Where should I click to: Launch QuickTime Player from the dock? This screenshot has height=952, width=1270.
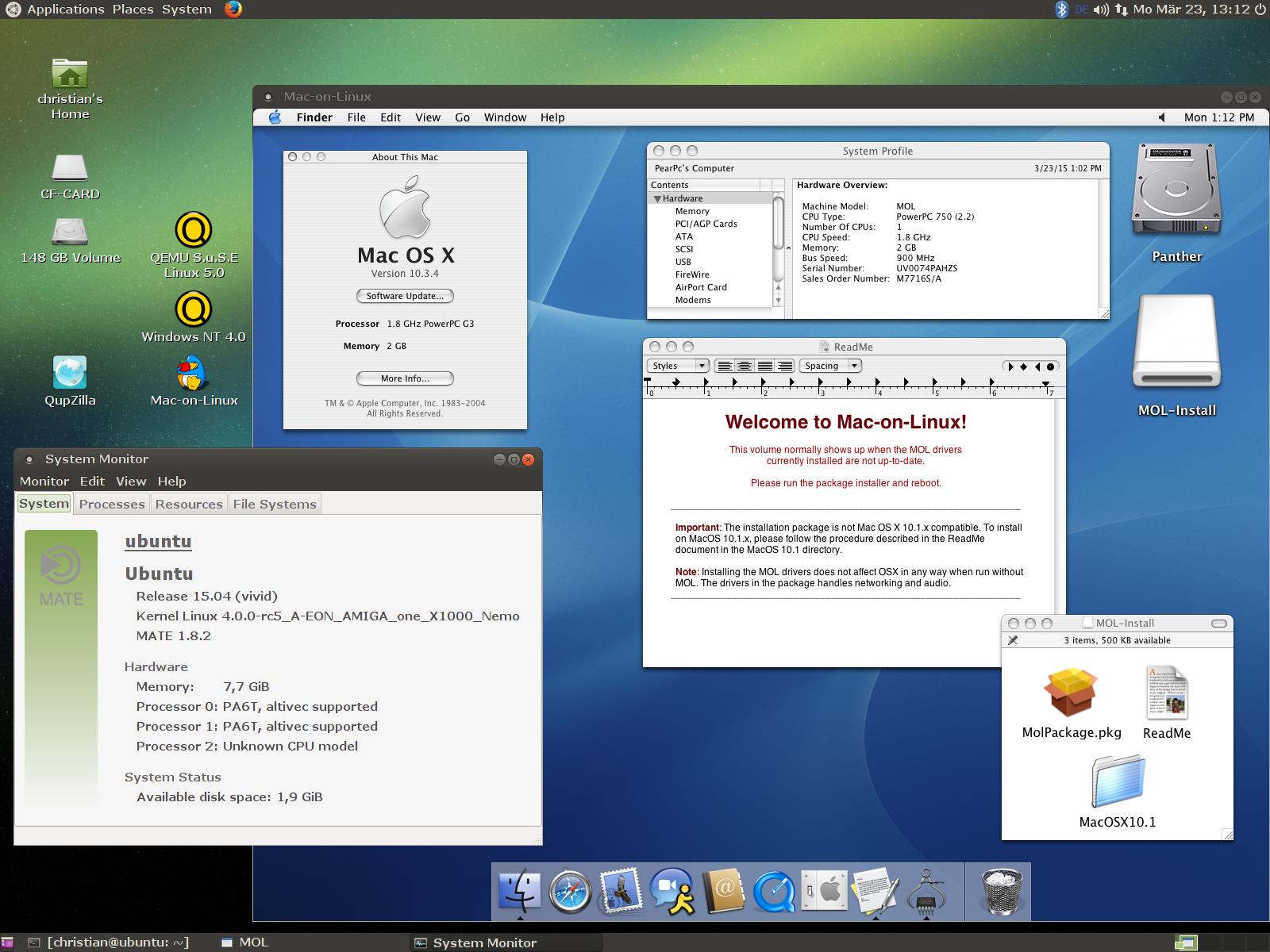[774, 890]
